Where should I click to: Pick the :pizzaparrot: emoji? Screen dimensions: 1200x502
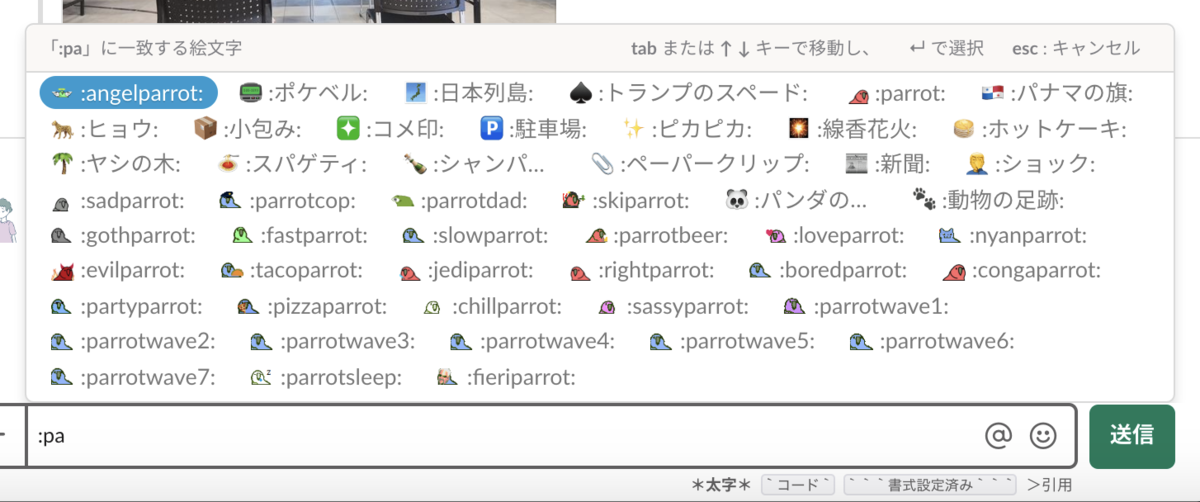tap(311, 306)
